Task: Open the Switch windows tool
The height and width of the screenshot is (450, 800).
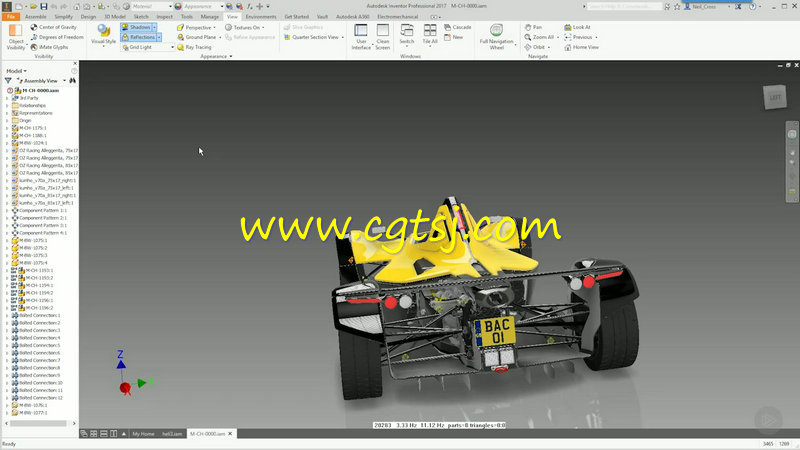Action: tap(407, 36)
